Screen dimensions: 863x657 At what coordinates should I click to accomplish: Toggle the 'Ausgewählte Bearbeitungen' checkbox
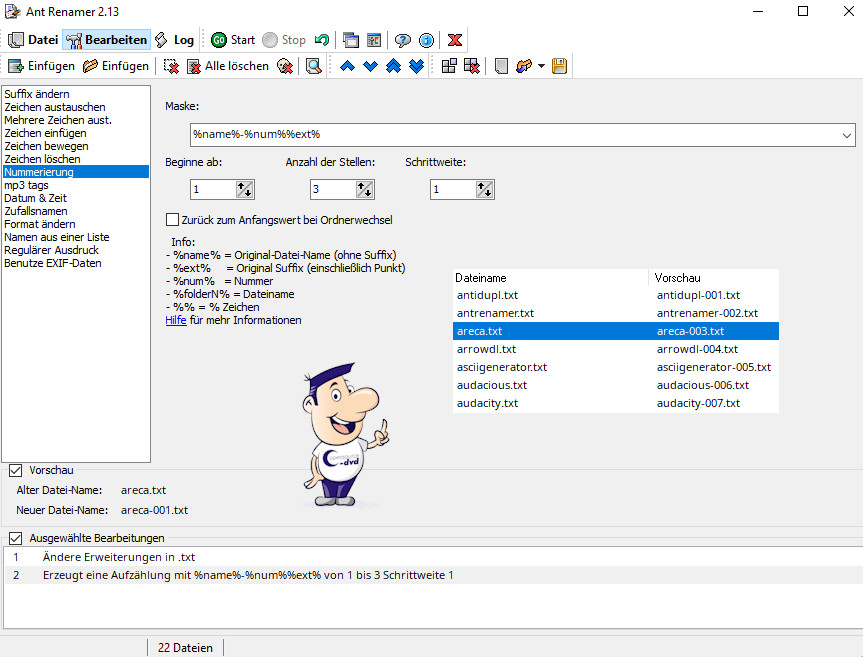pyautogui.click(x=16, y=538)
